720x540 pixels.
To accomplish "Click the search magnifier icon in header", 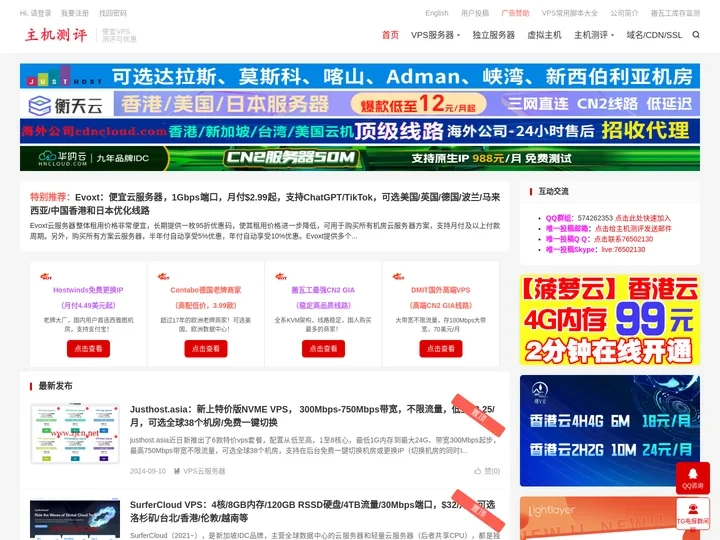I will pyautogui.click(x=696, y=35).
